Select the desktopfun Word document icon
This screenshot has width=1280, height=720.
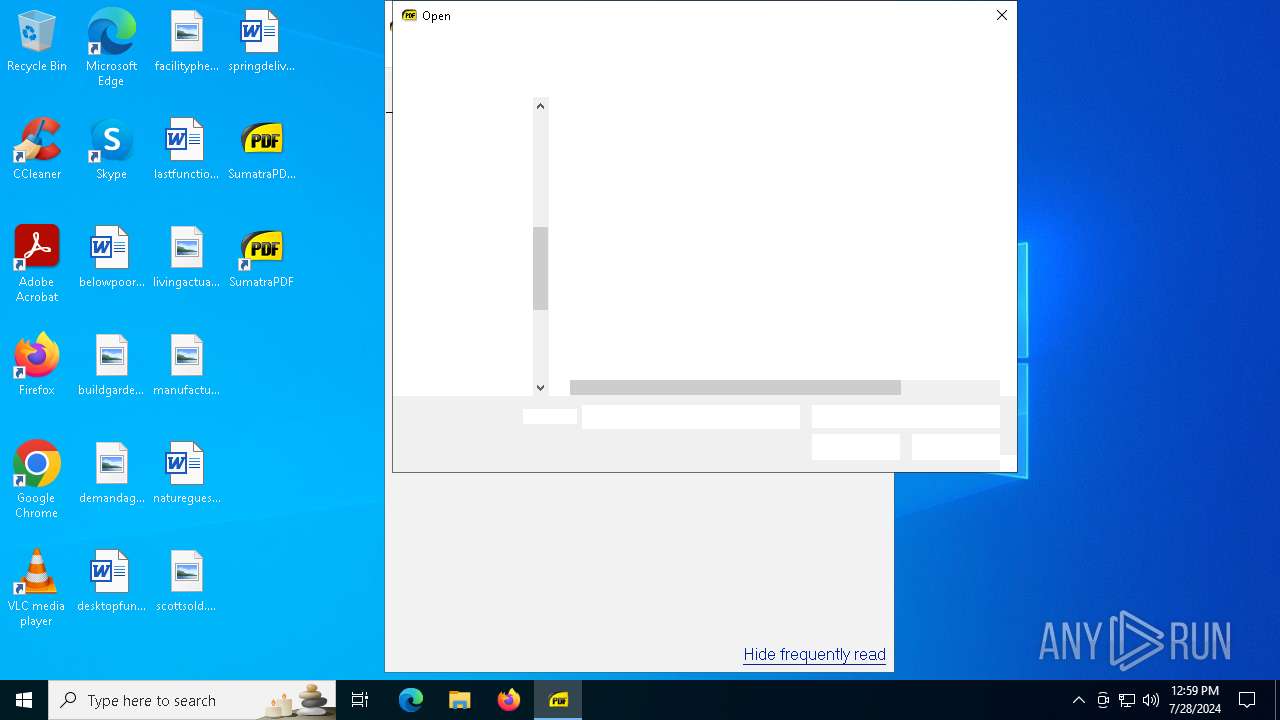pyautogui.click(x=111, y=582)
